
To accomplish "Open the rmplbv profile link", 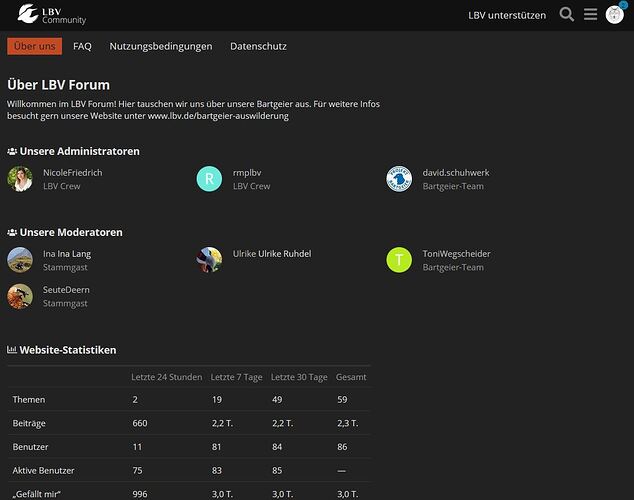I will pyautogui.click(x=247, y=173).
